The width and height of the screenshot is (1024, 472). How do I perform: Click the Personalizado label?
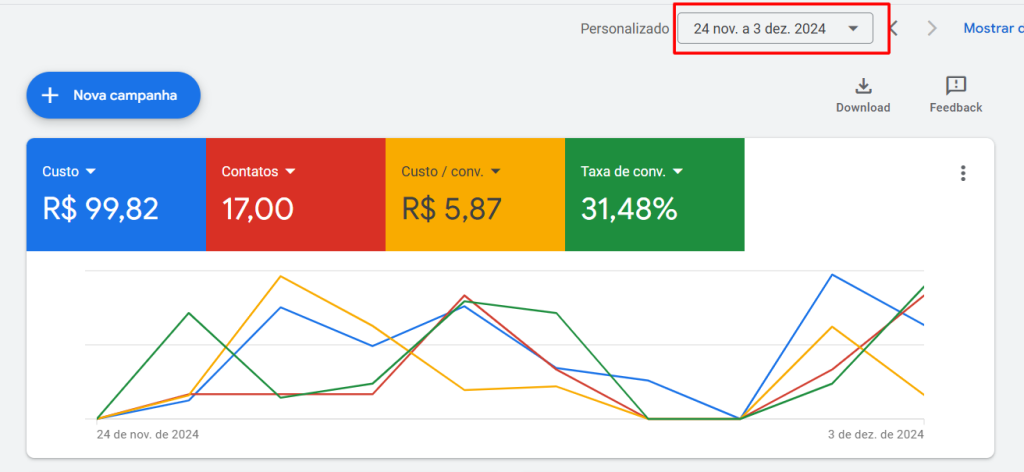[x=625, y=29]
